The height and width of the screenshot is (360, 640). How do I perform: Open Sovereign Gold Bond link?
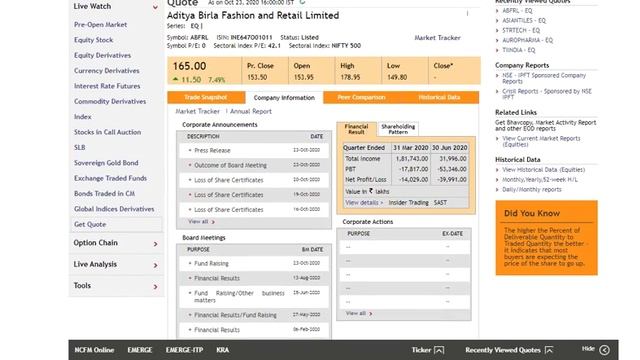pyautogui.click(x=106, y=163)
